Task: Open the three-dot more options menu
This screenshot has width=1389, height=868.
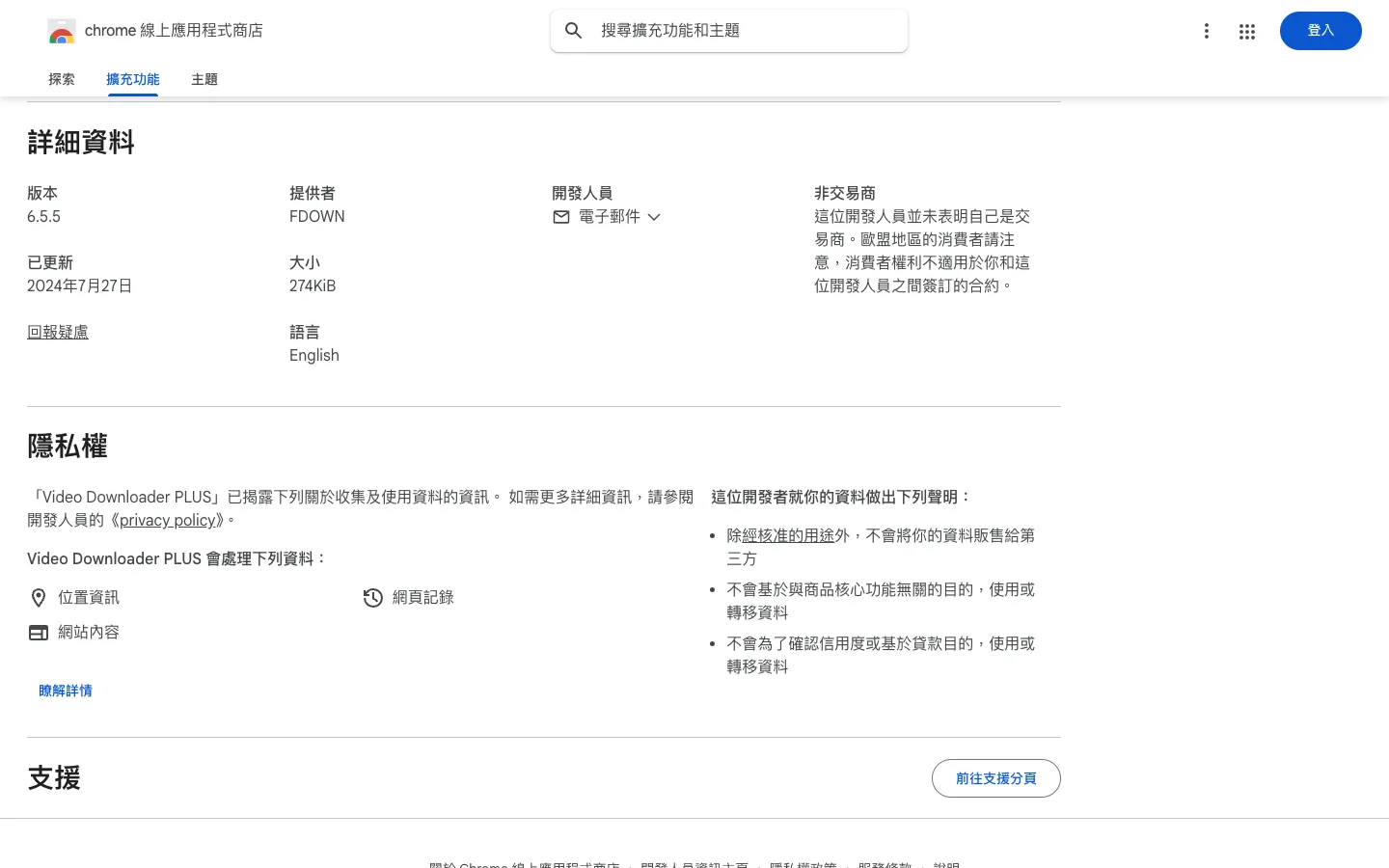Action: [1207, 31]
